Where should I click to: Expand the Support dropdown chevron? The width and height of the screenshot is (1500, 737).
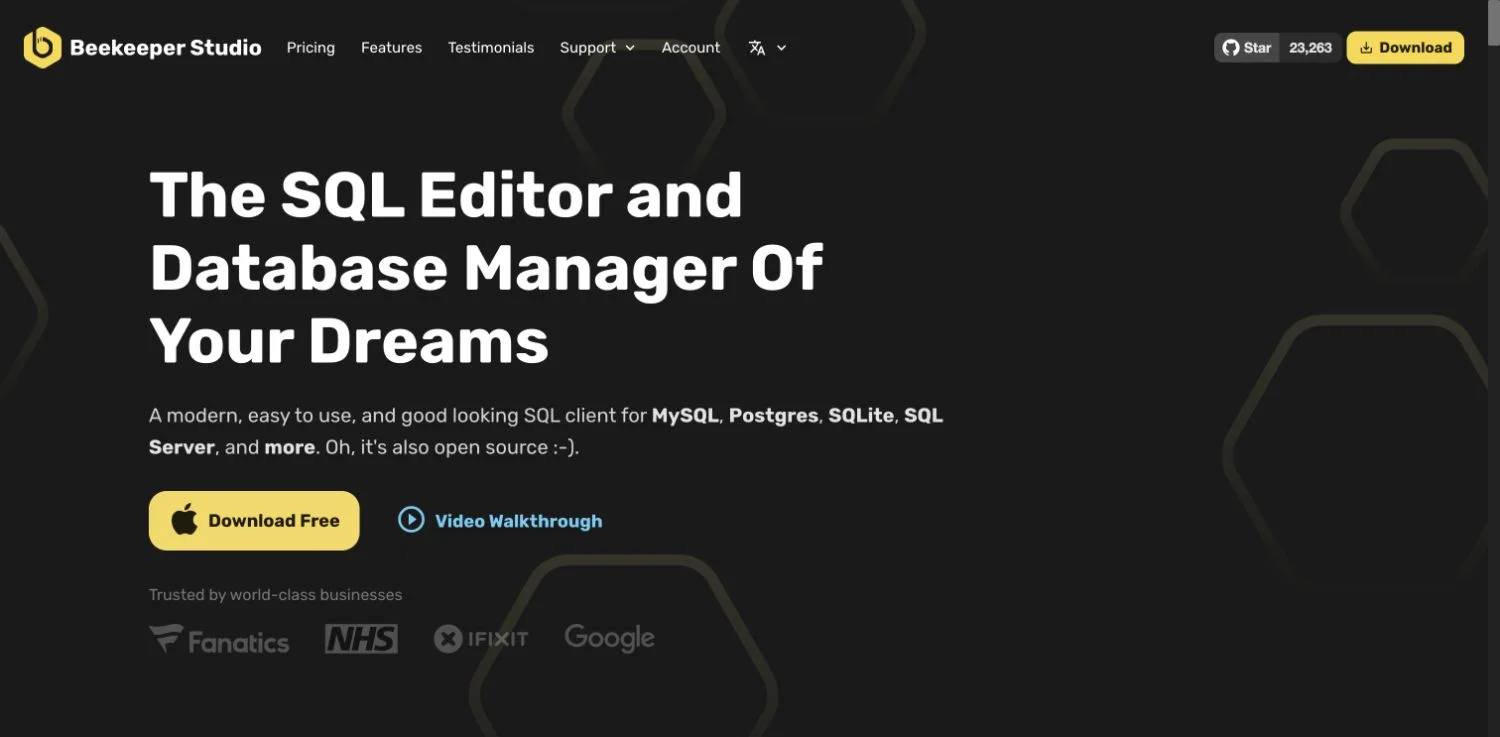tap(630, 48)
